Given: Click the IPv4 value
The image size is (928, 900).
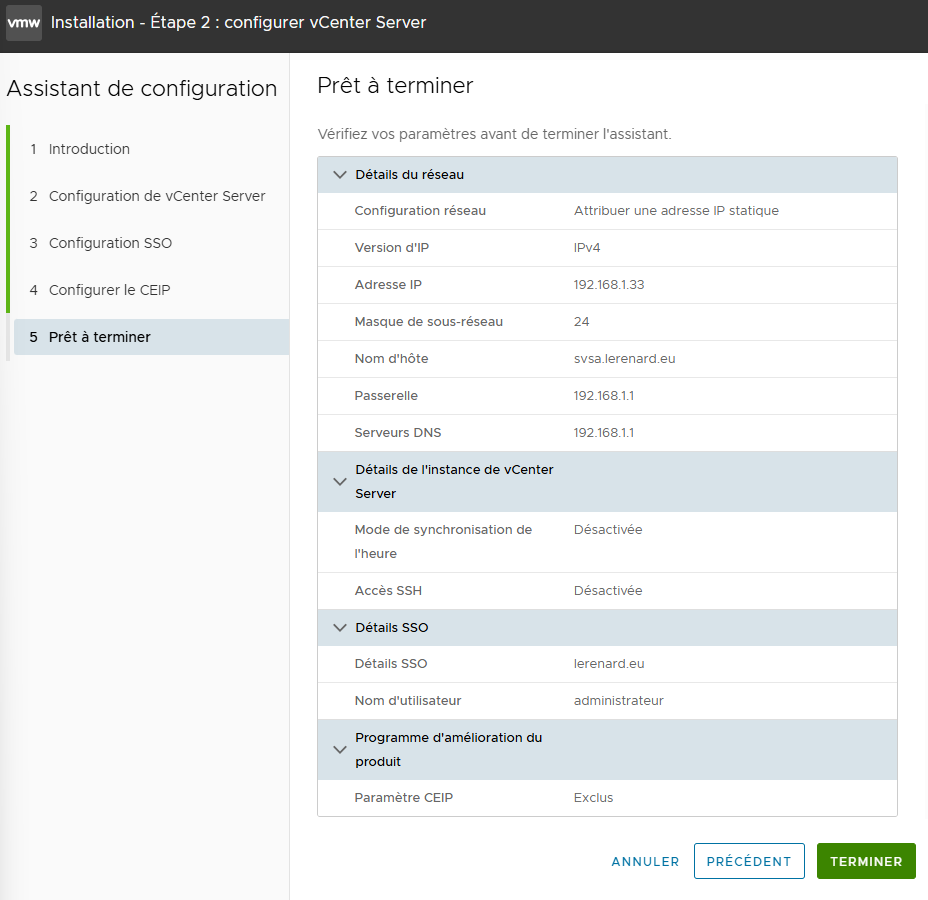Looking at the screenshot, I should (587, 247).
